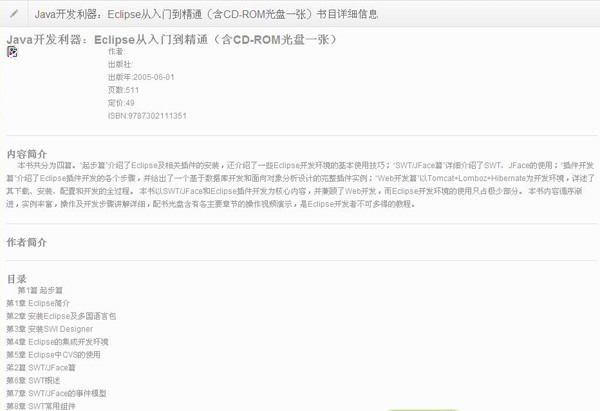Click the 目录 section heading
The image size is (600, 411).
(17, 278)
